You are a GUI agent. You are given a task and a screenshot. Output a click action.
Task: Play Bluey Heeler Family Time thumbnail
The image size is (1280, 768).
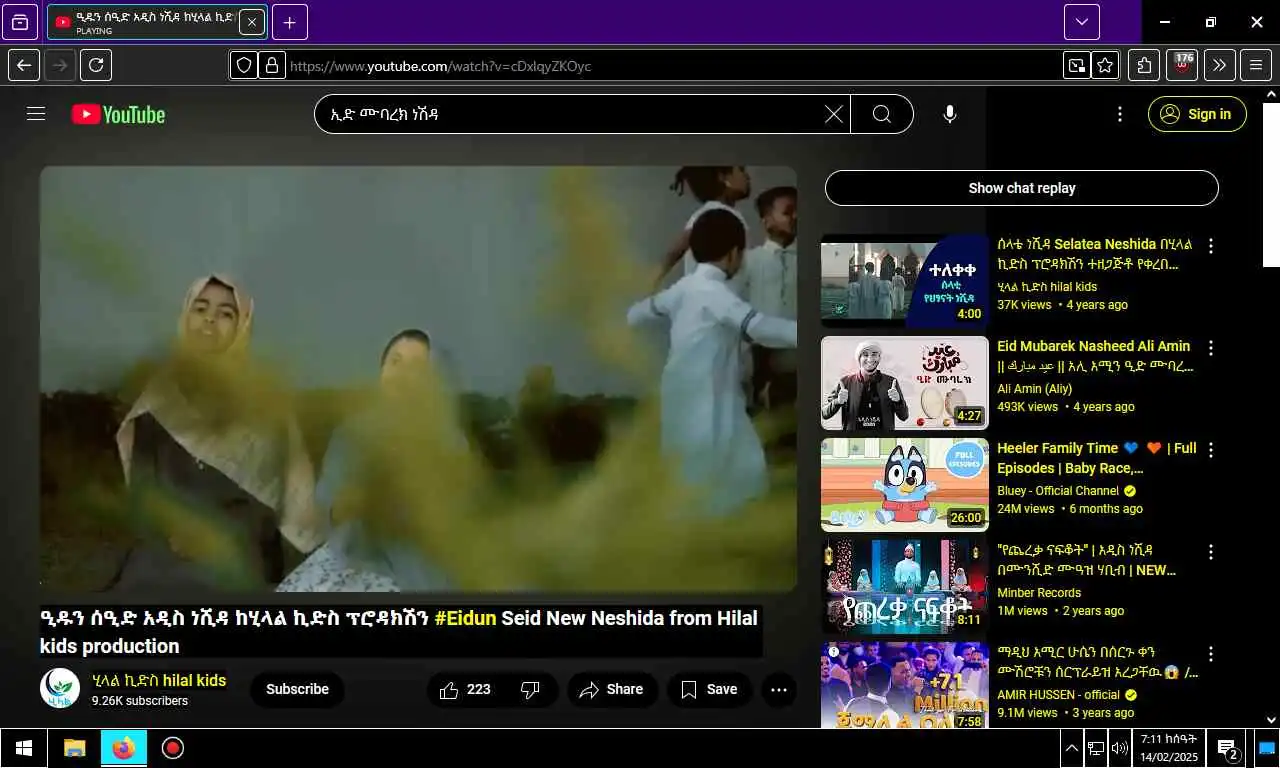click(x=905, y=485)
